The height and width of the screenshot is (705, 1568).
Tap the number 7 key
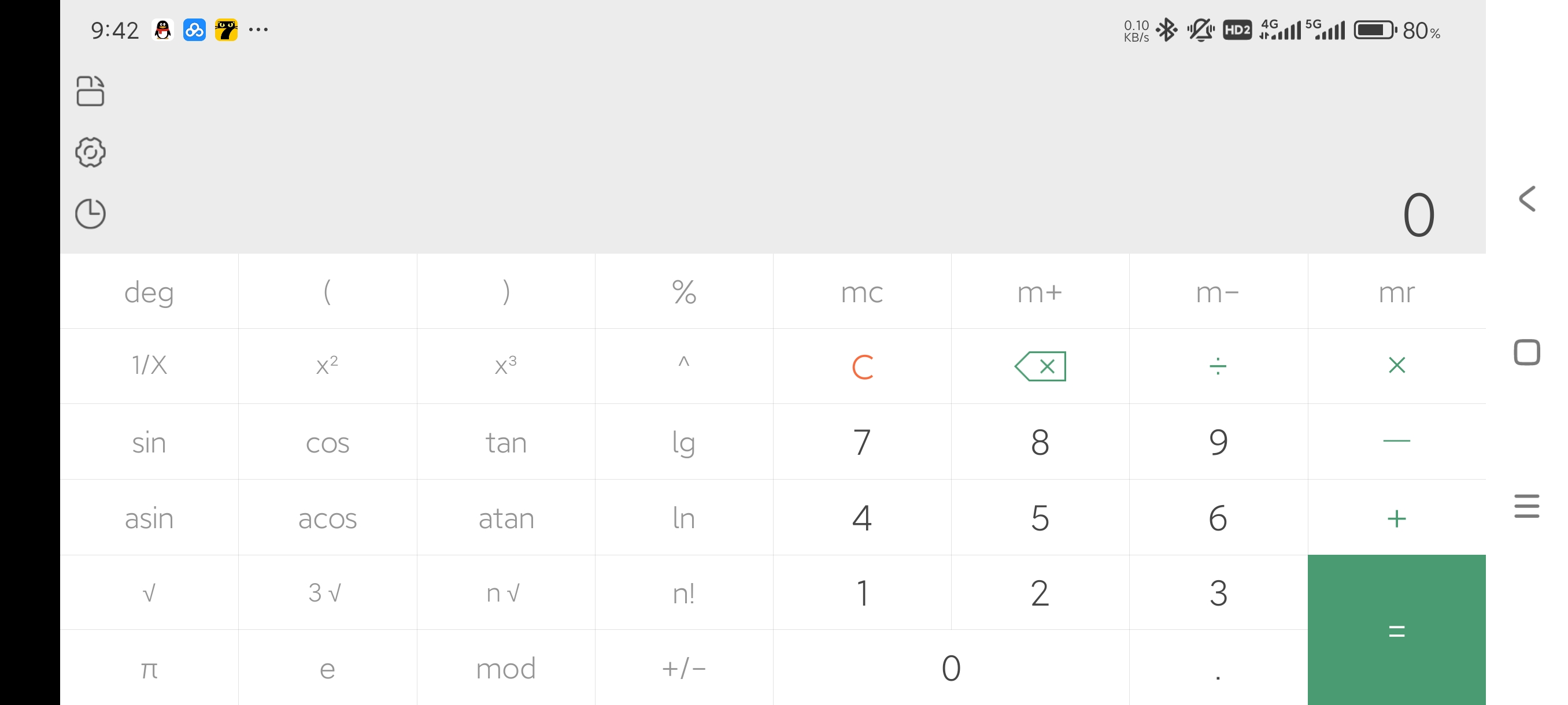click(862, 442)
